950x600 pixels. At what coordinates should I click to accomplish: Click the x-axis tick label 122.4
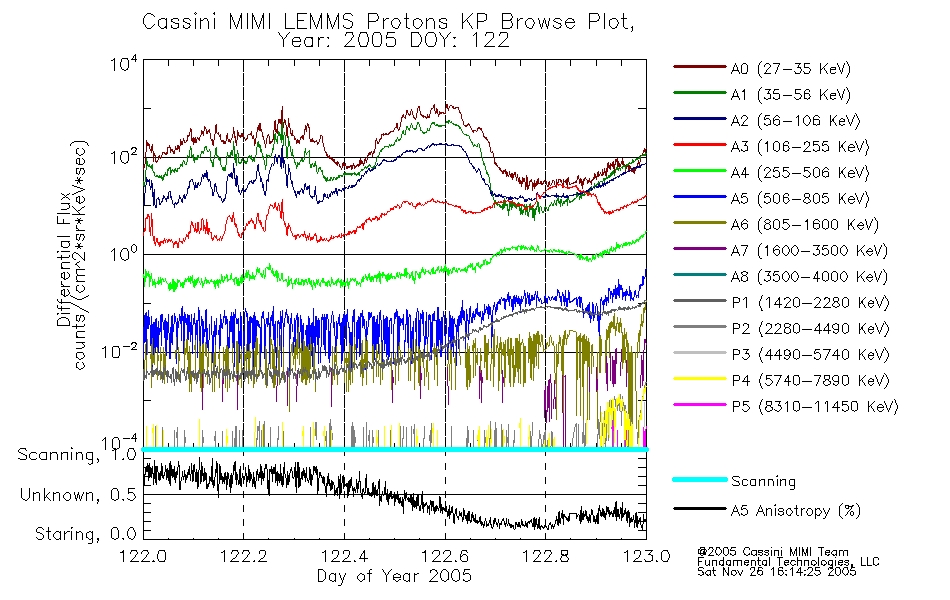[344, 556]
